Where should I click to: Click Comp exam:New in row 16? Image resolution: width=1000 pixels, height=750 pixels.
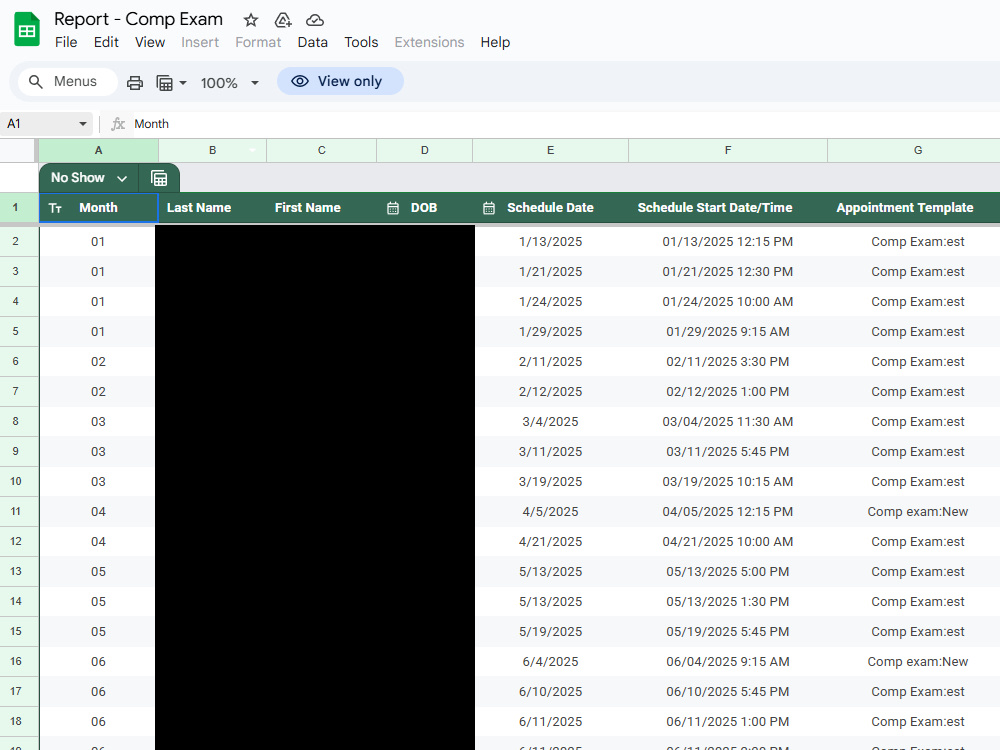918,661
